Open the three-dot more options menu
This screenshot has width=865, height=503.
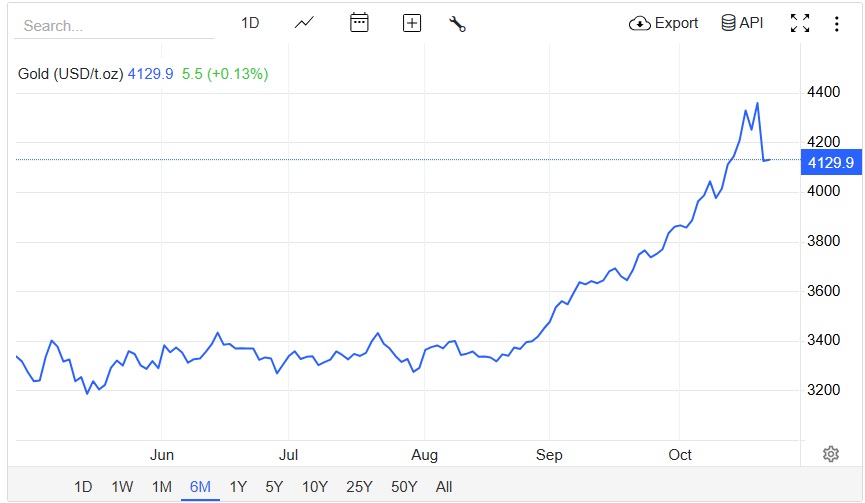837,24
